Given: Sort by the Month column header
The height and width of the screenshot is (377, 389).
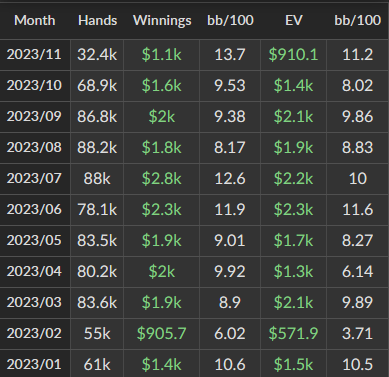Looking at the screenshot, I should click(35, 20).
